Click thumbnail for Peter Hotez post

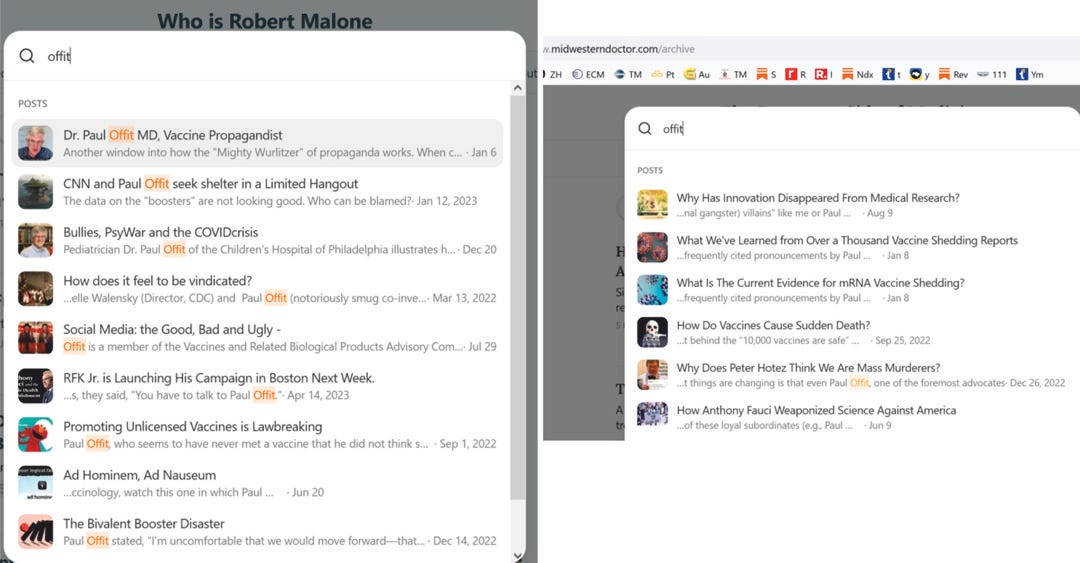coord(652,374)
